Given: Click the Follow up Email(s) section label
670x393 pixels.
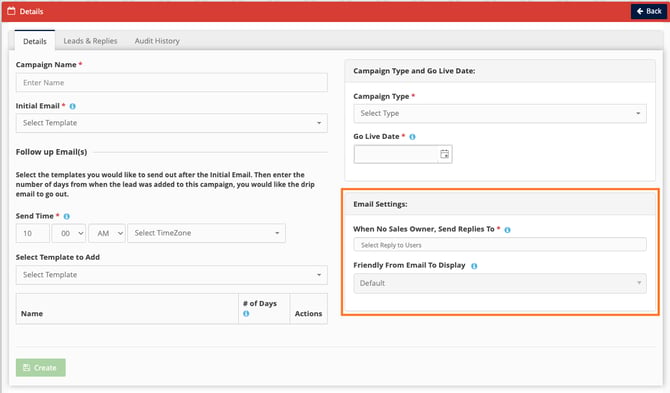Looking at the screenshot, I should tap(51, 152).
